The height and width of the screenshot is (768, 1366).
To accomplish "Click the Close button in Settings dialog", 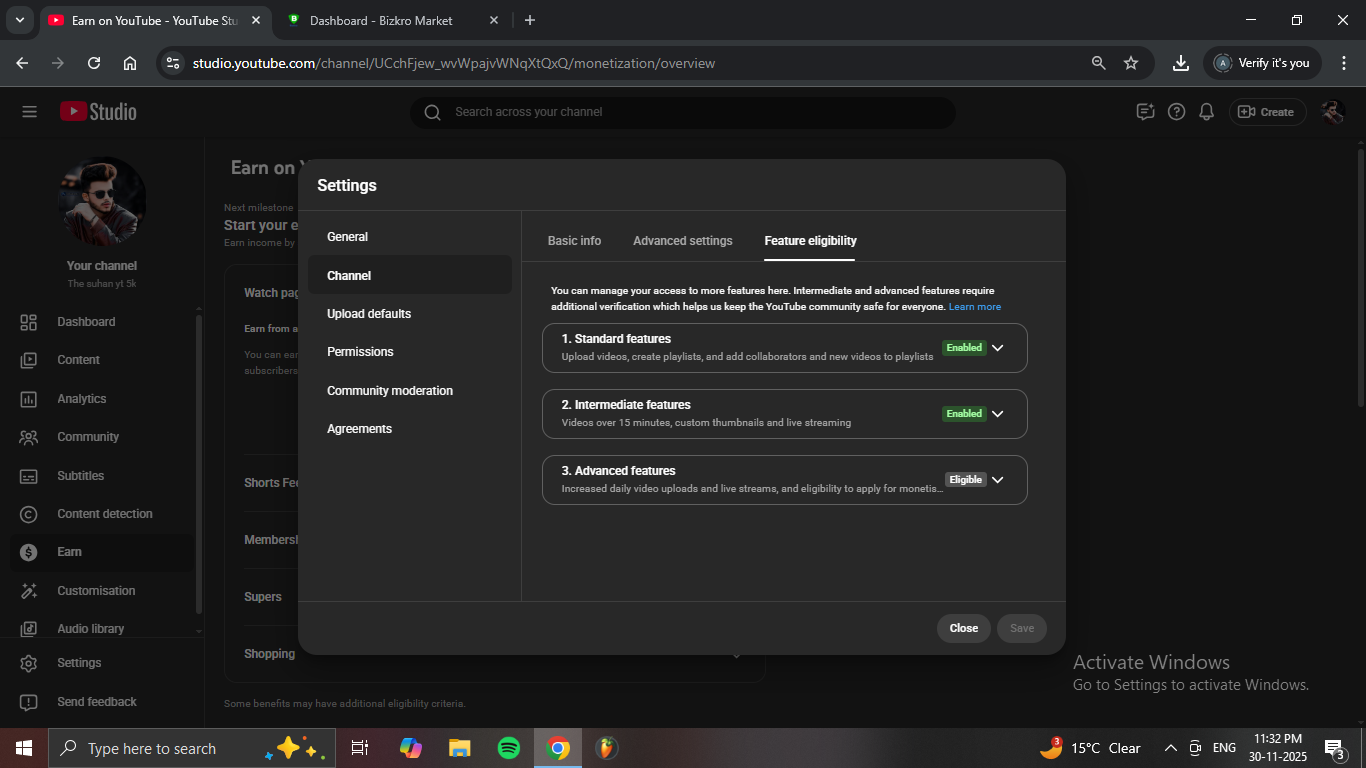I will pos(963,628).
